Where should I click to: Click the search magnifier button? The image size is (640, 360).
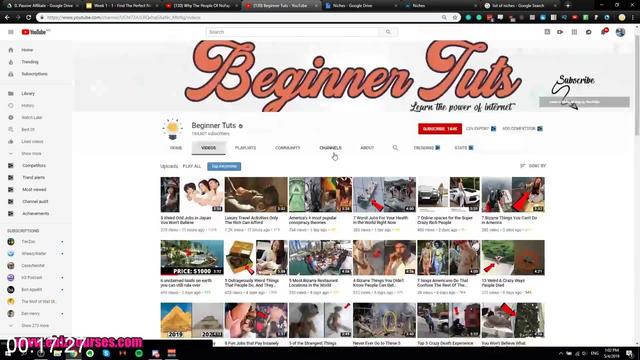(x=388, y=32)
